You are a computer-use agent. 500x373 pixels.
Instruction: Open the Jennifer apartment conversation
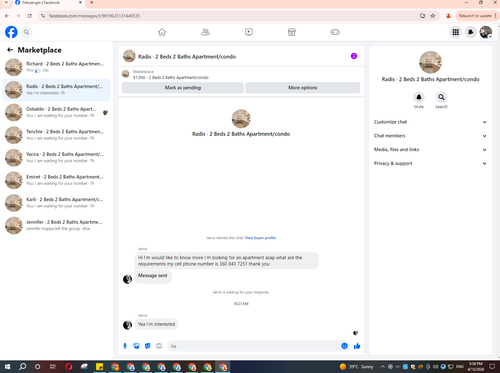pos(56,226)
